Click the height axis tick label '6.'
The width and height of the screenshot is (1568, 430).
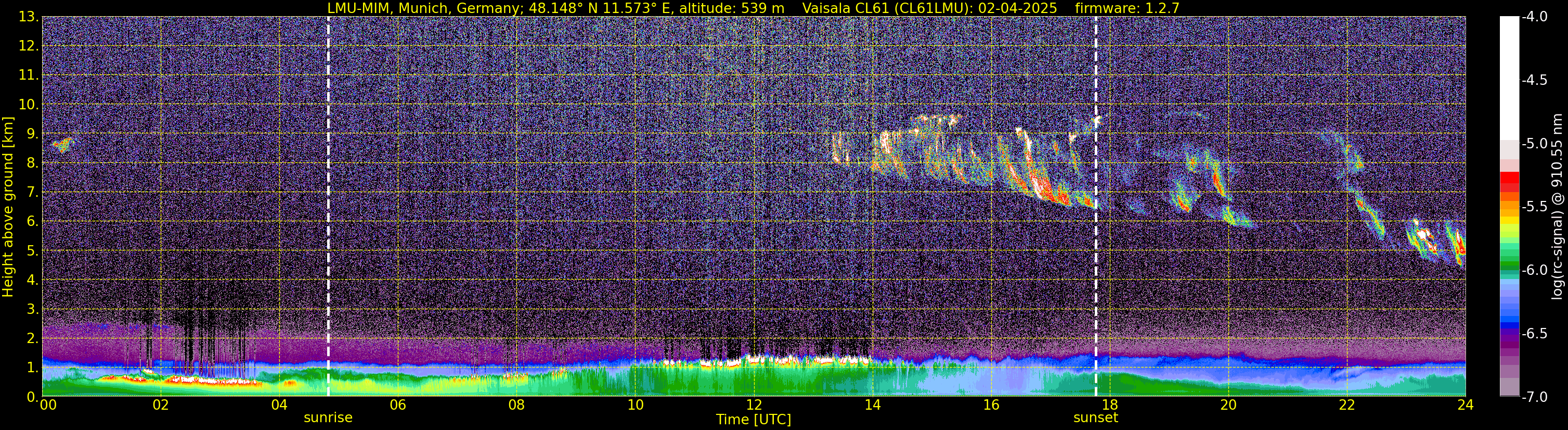(x=32, y=221)
